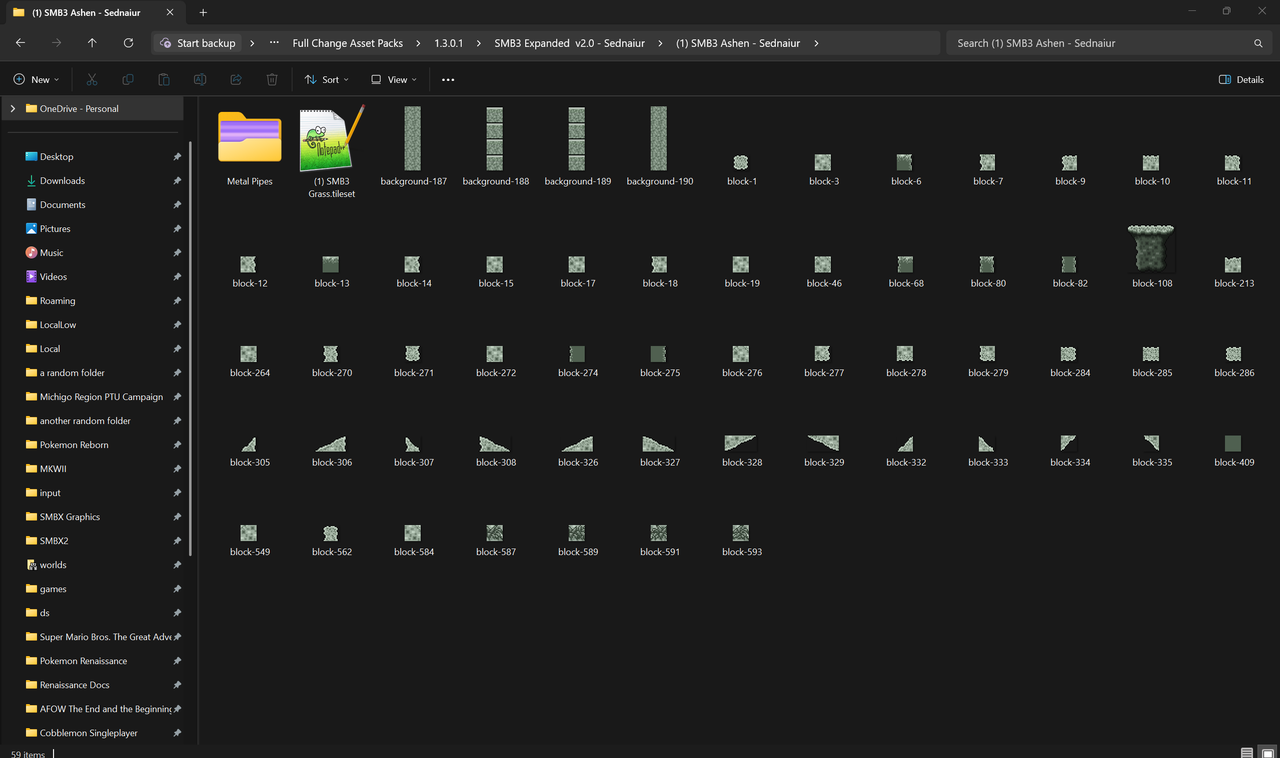Image resolution: width=1280 pixels, height=758 pixels.
Task: Open the New item dropdown
Action: click(x=36, y=79)
